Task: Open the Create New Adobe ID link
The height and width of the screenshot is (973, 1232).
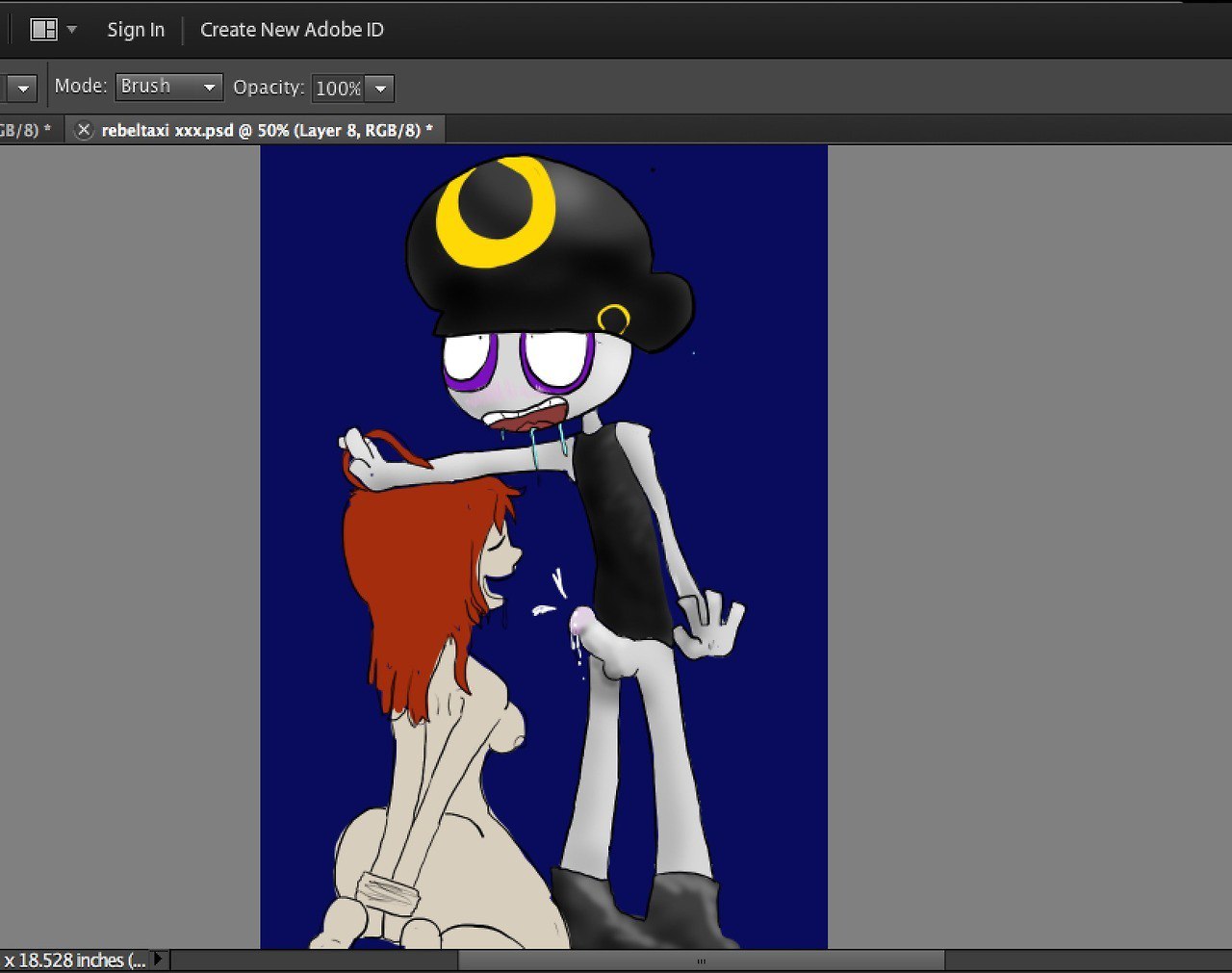Action: pos(292,30)
